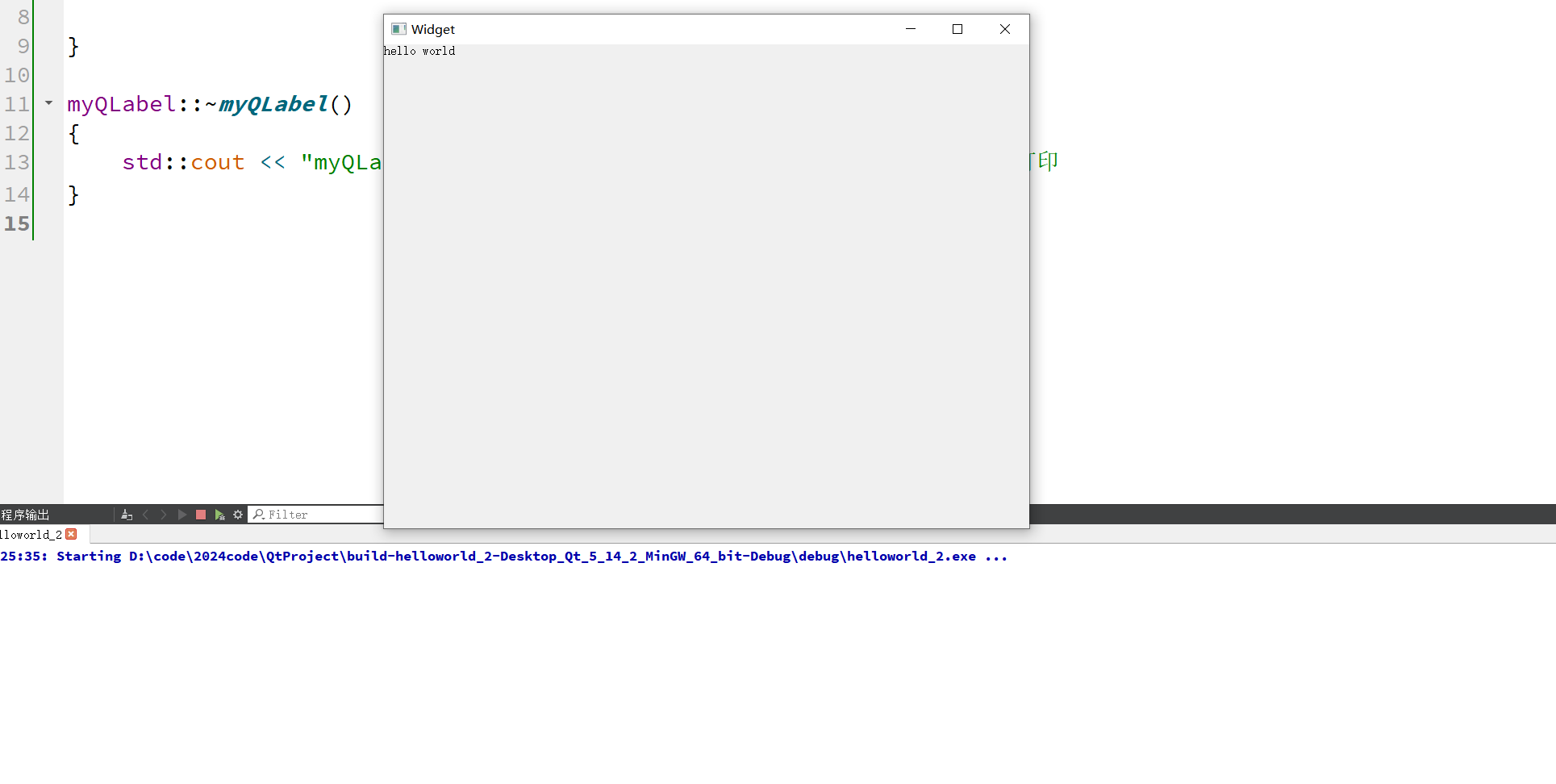
Task: Minimize the Widget window
Action: pos(911,29)
